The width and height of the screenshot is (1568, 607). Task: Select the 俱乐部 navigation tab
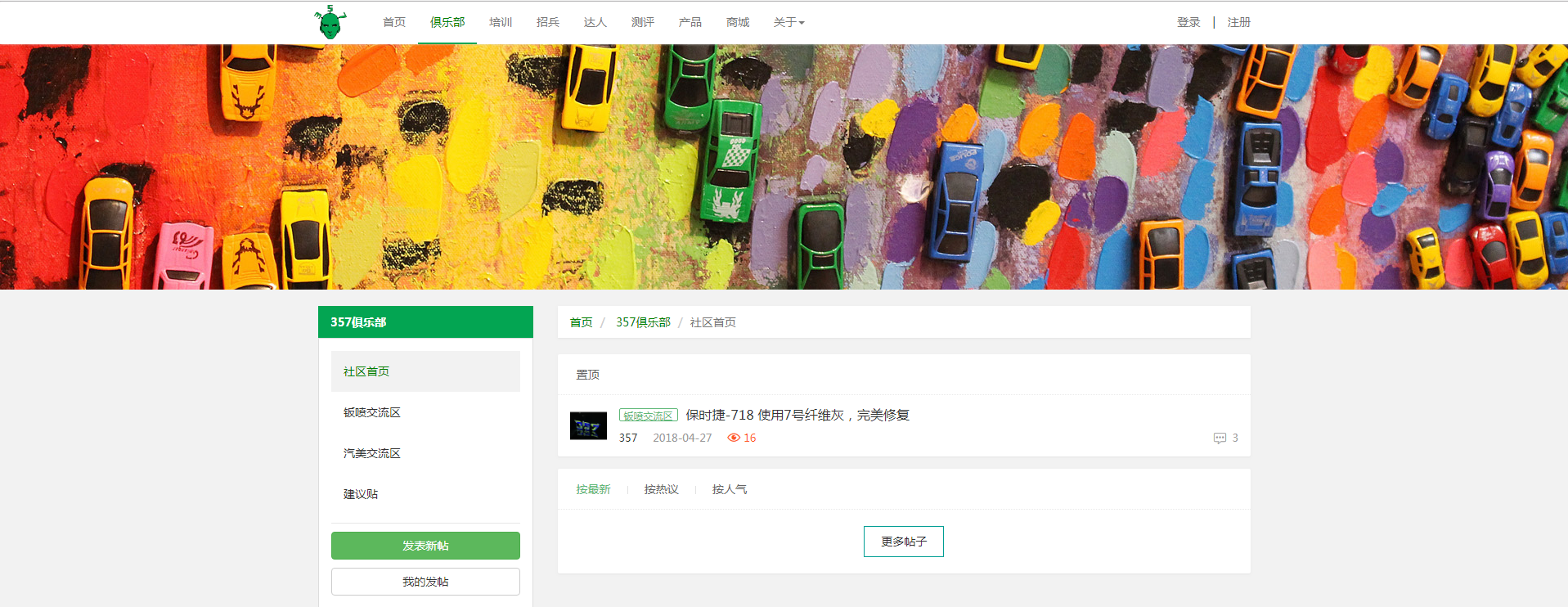point(447,22)
